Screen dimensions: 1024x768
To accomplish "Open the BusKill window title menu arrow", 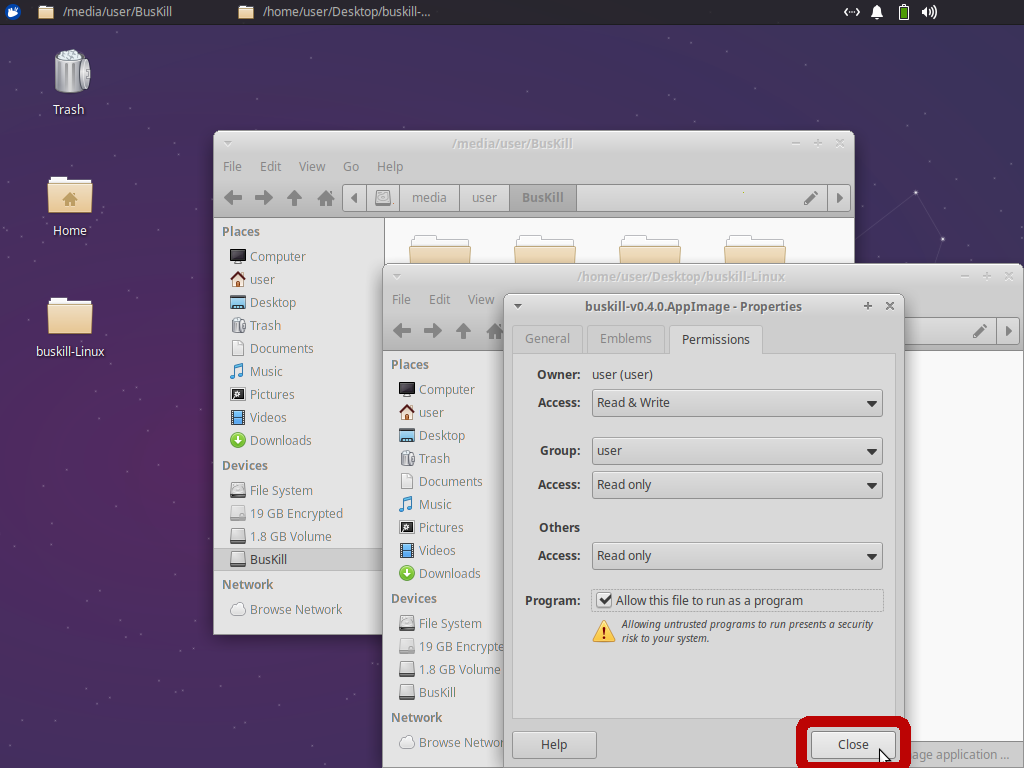I will 228,143.
